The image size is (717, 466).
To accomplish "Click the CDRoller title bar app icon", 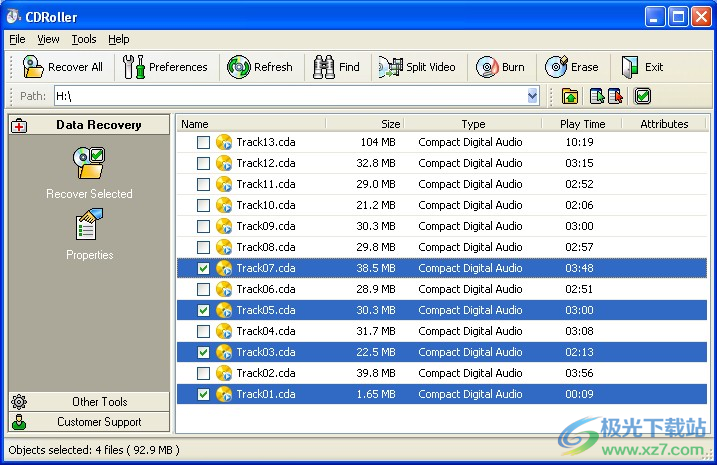I will click(13, 16).
